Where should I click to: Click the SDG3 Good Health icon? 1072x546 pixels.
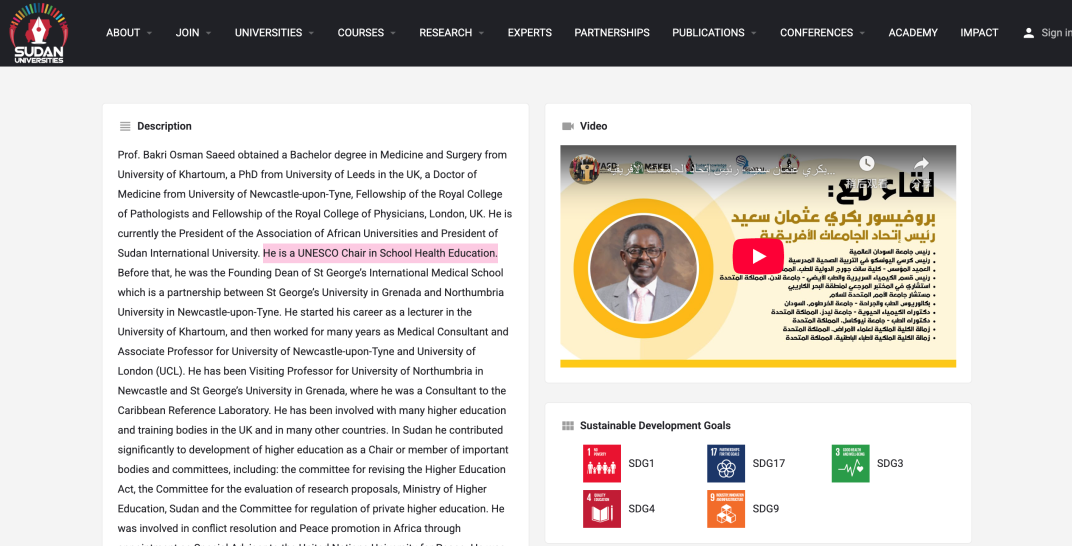(x=850, y=463)
